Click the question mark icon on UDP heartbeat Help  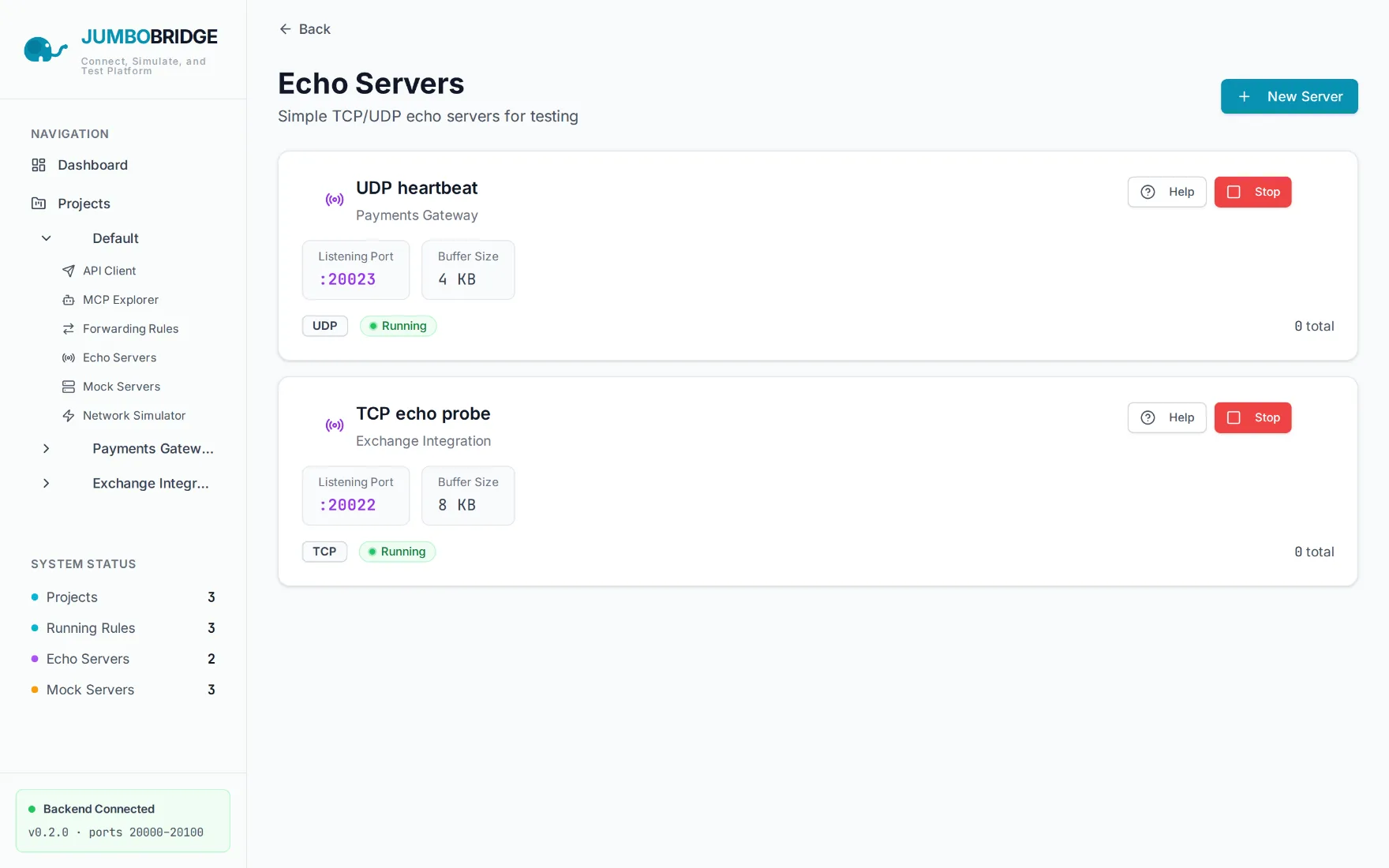1148,192
